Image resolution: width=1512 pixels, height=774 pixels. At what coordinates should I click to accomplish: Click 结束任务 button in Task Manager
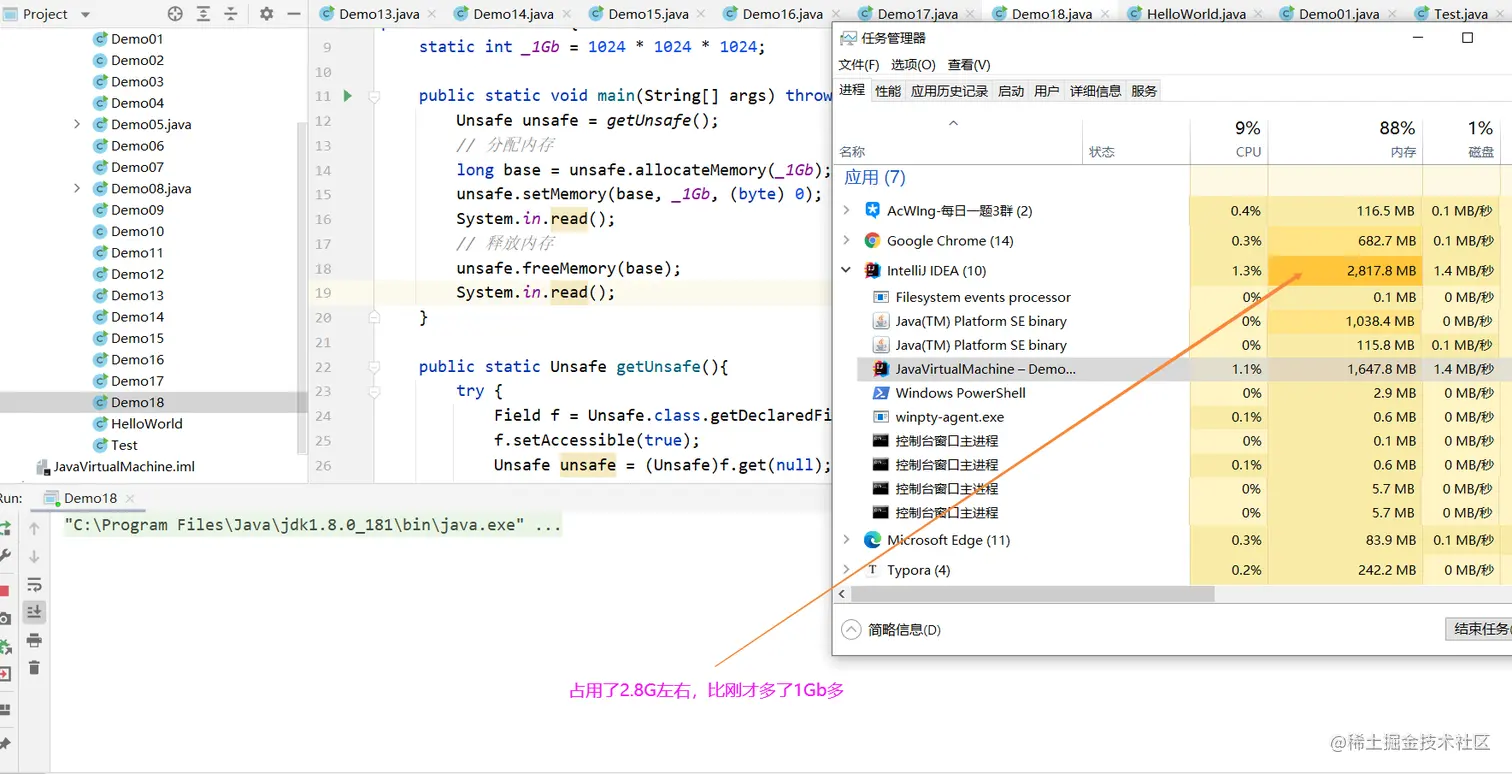(1478, 629)
